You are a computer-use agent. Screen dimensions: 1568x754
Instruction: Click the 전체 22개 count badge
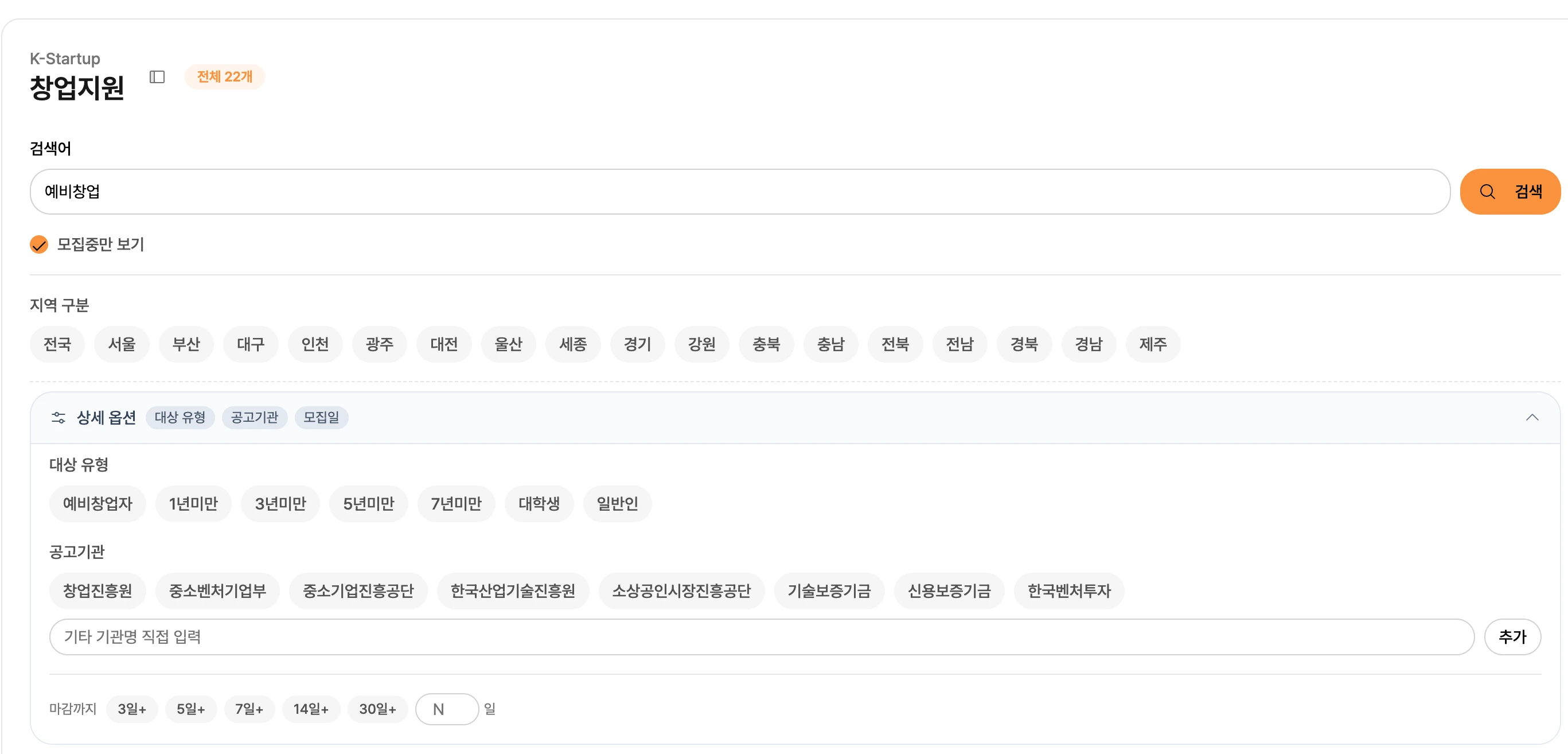click(225, 77)
